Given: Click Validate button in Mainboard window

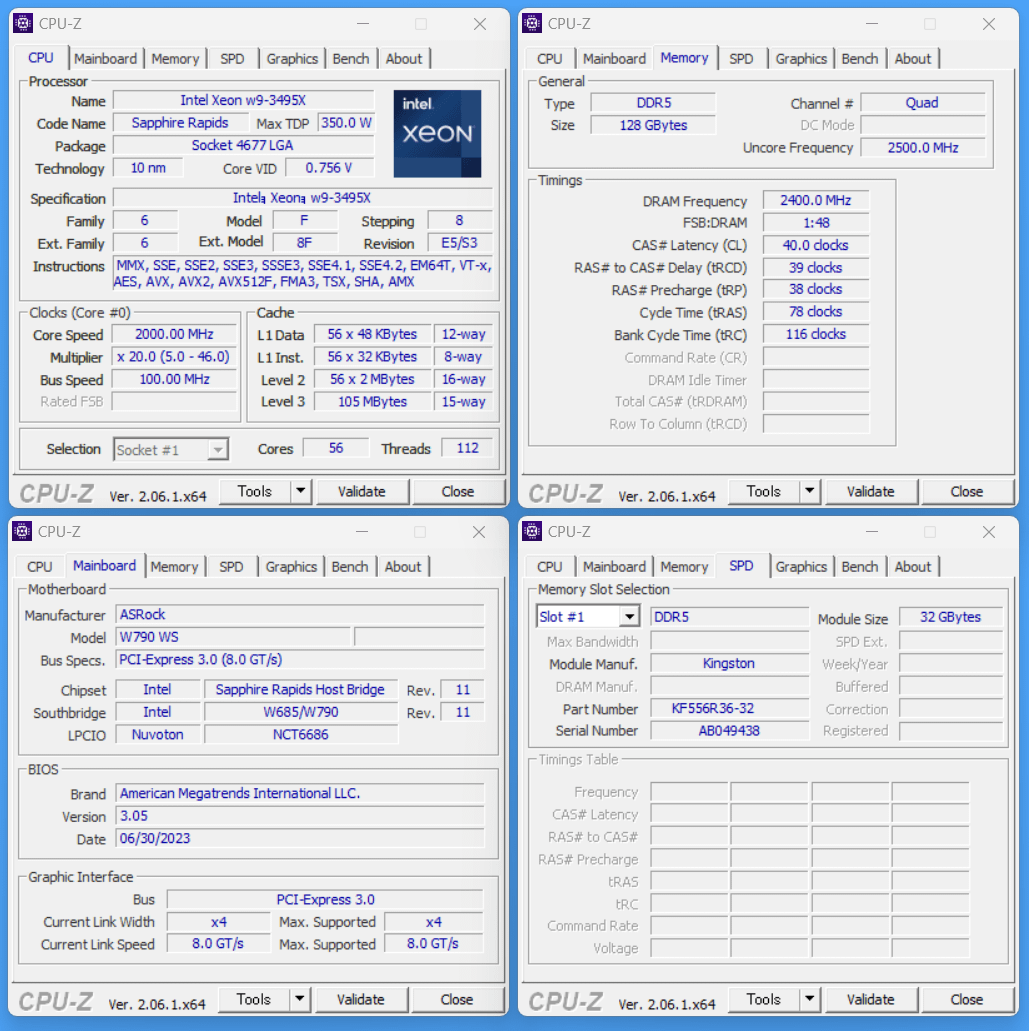Looking at the screenshot, I should [360, 999].
